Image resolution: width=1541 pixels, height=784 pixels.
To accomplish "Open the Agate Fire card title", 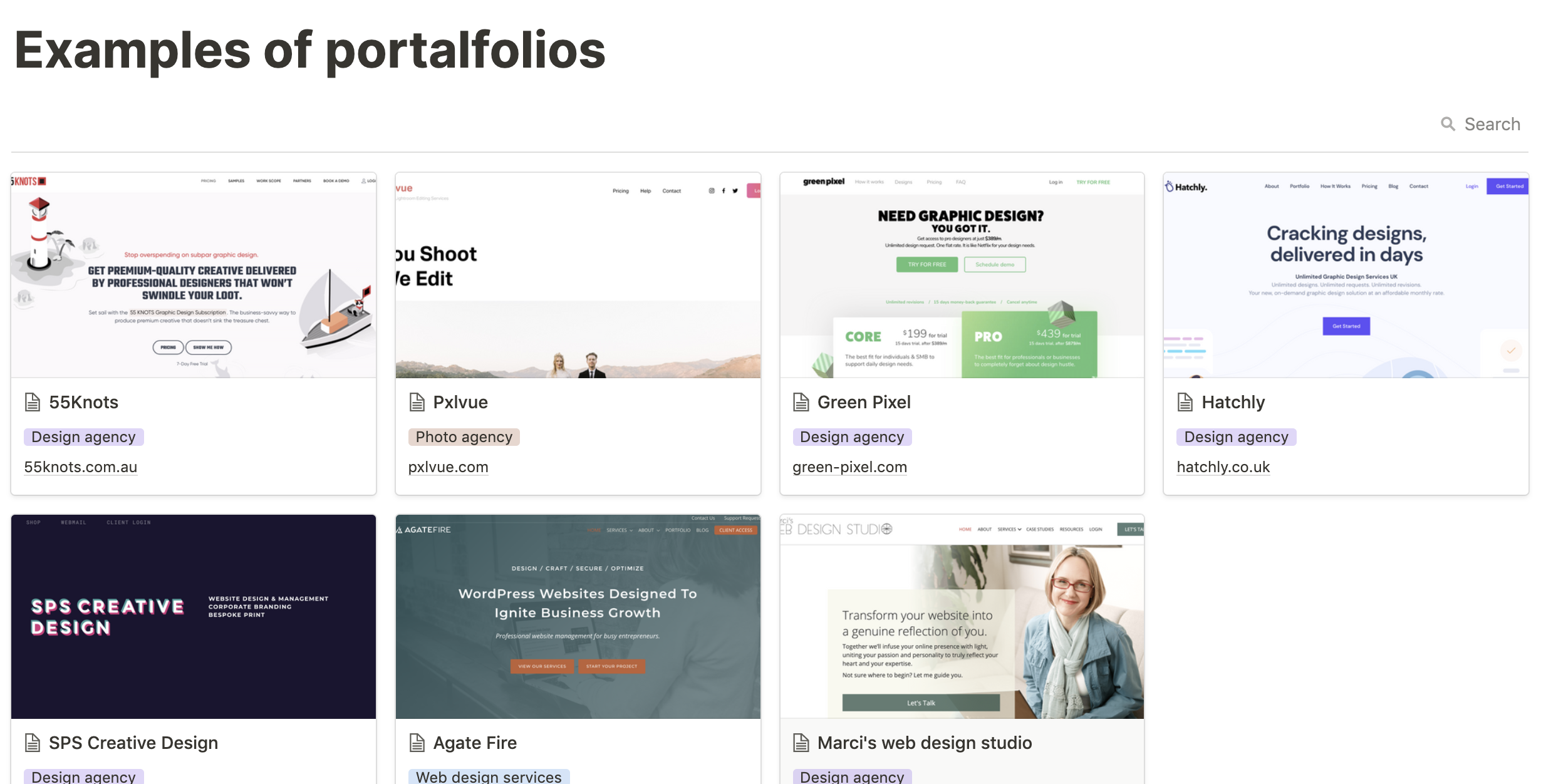I will (x=475, y=743).
